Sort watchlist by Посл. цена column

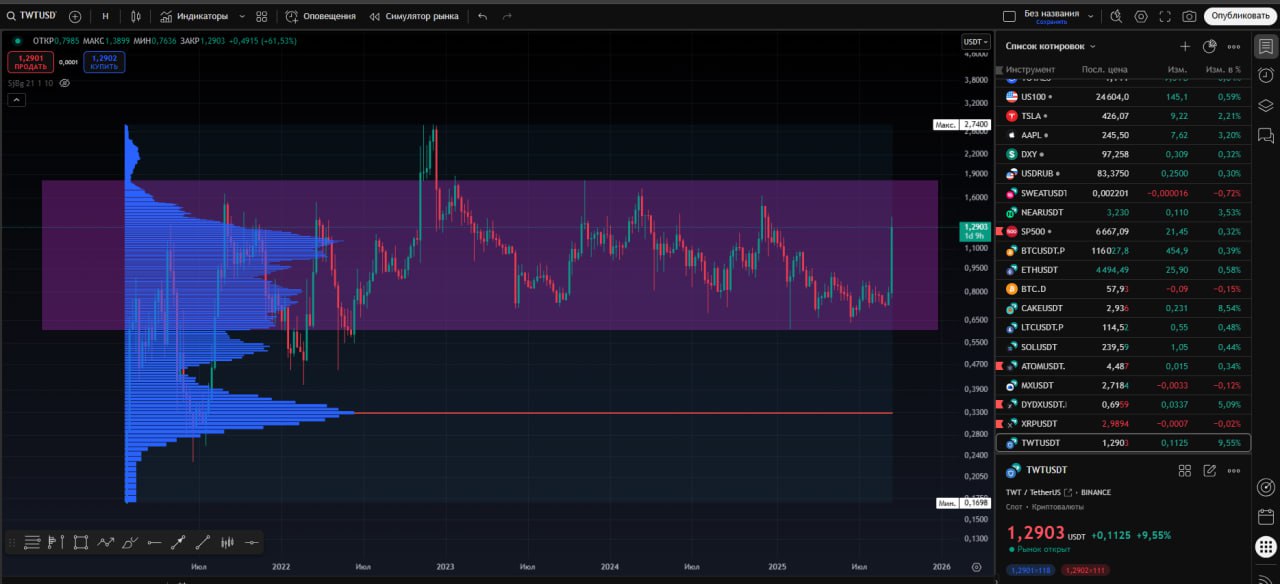coord(1105,69)
